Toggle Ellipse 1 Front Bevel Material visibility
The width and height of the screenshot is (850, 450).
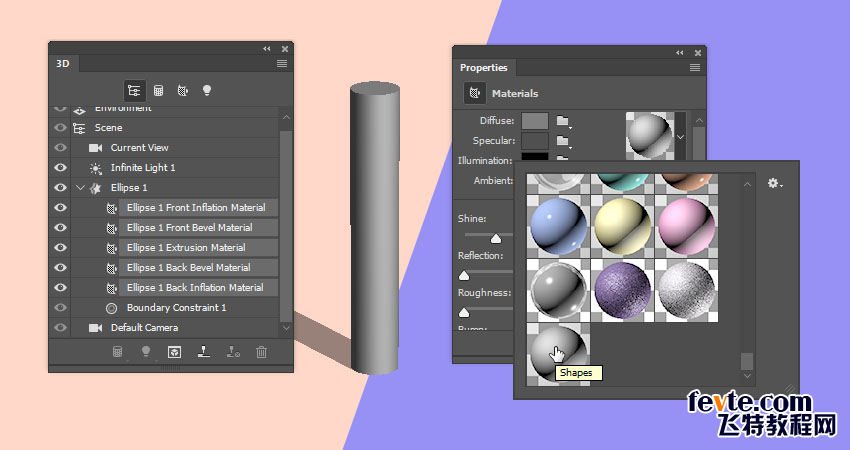(x=60, y=228)
